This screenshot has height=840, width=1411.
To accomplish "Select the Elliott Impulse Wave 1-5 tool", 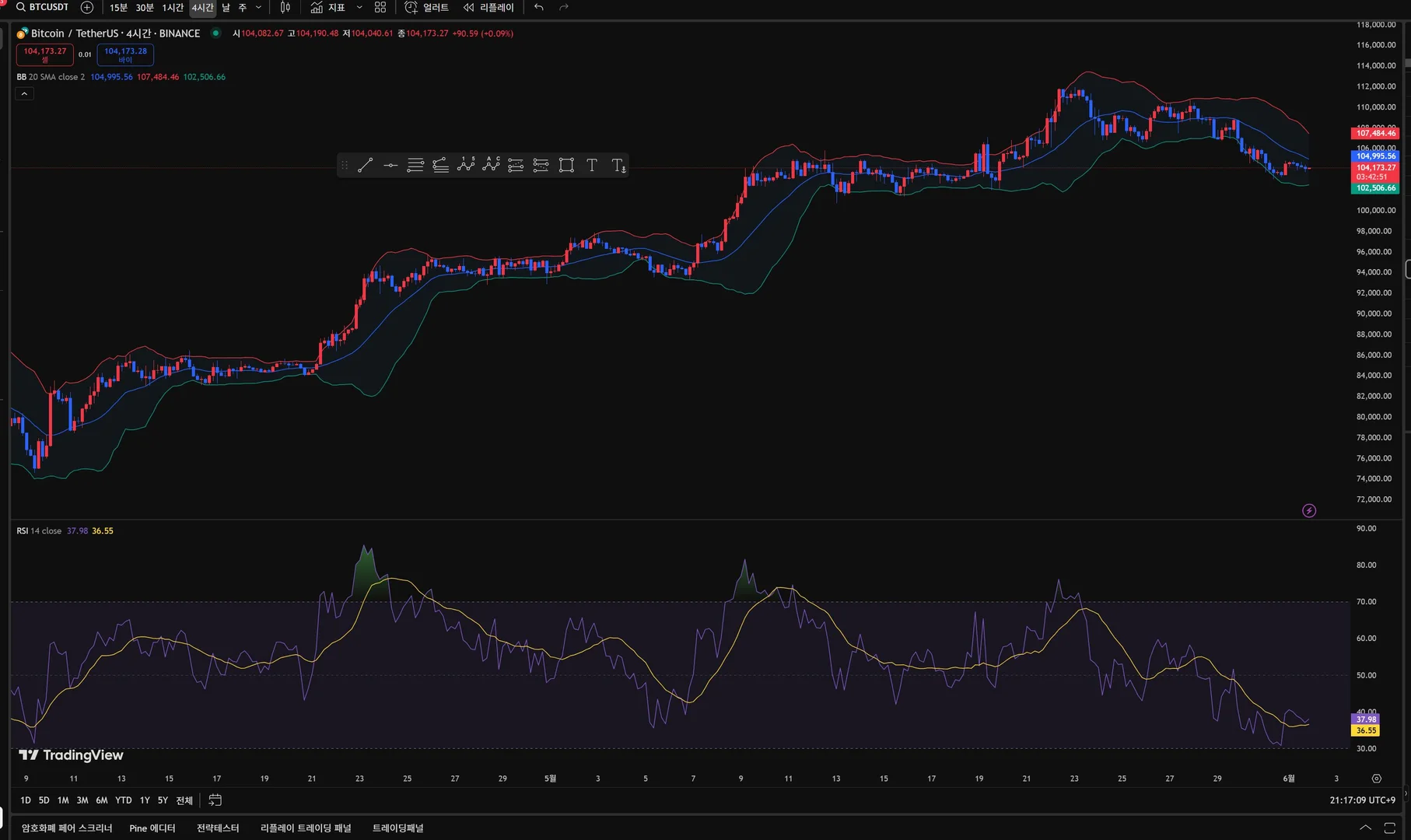I will 466,165.
